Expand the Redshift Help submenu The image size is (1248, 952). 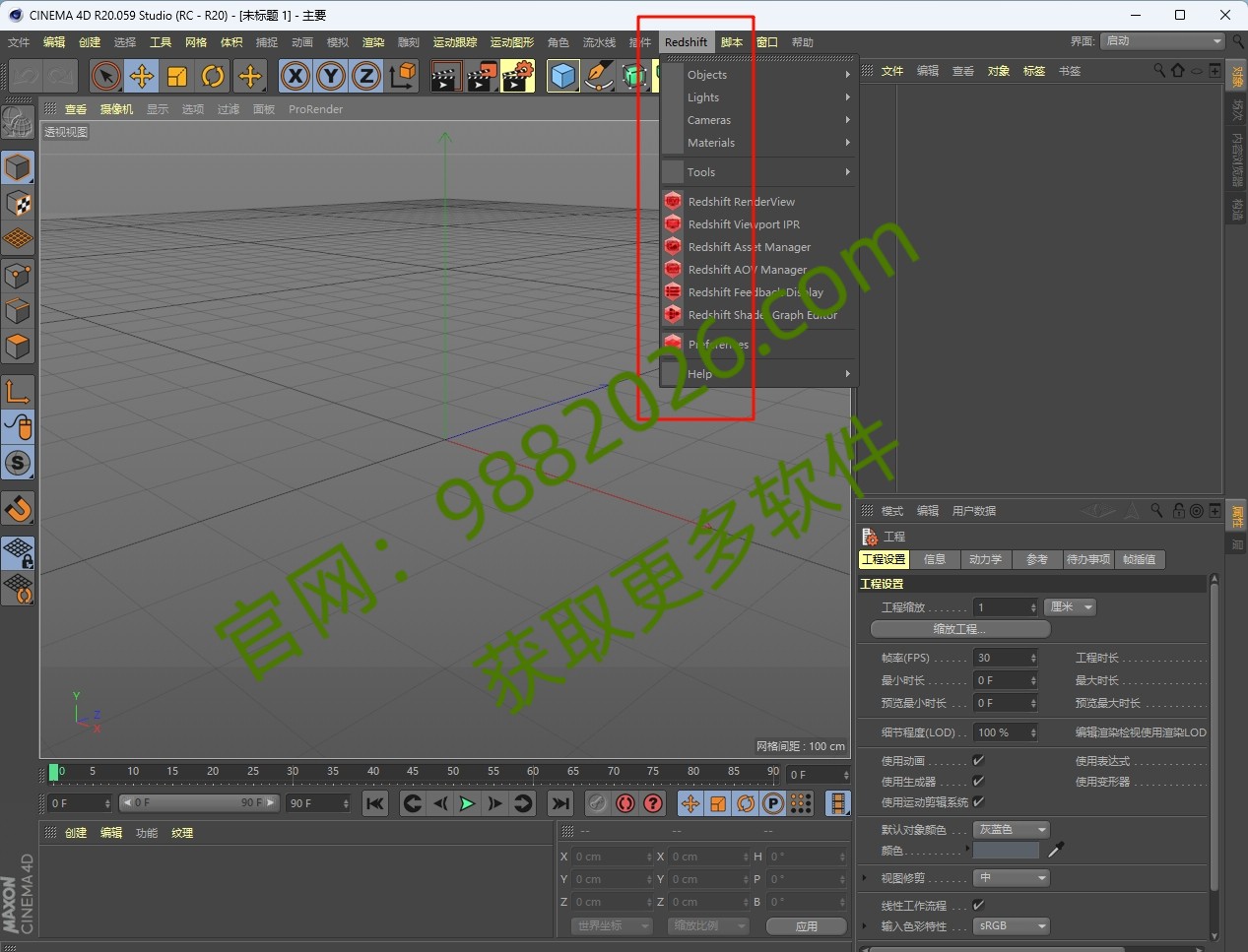point(759,374)
